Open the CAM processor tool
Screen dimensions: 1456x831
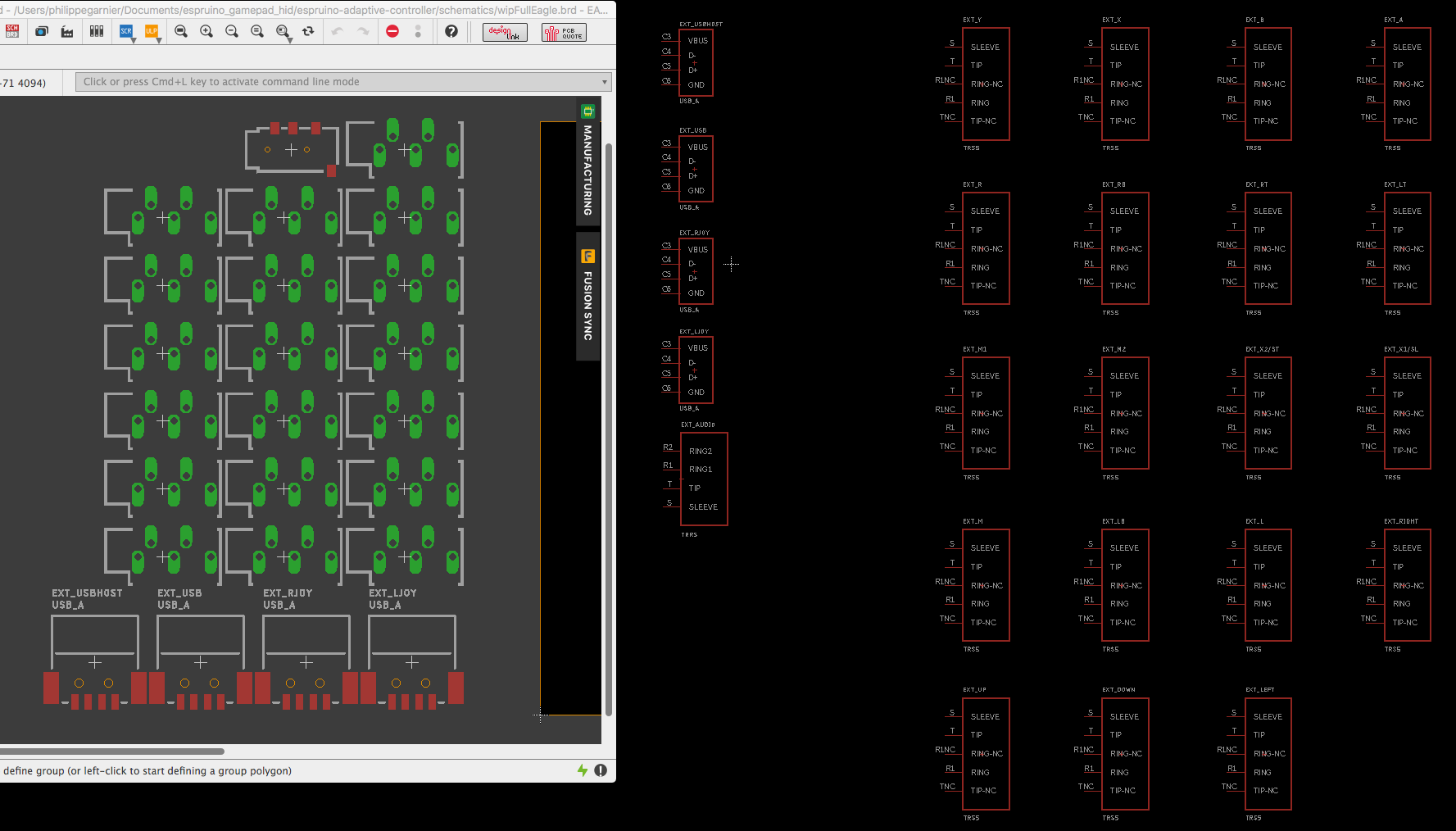[x=42, y=31]
